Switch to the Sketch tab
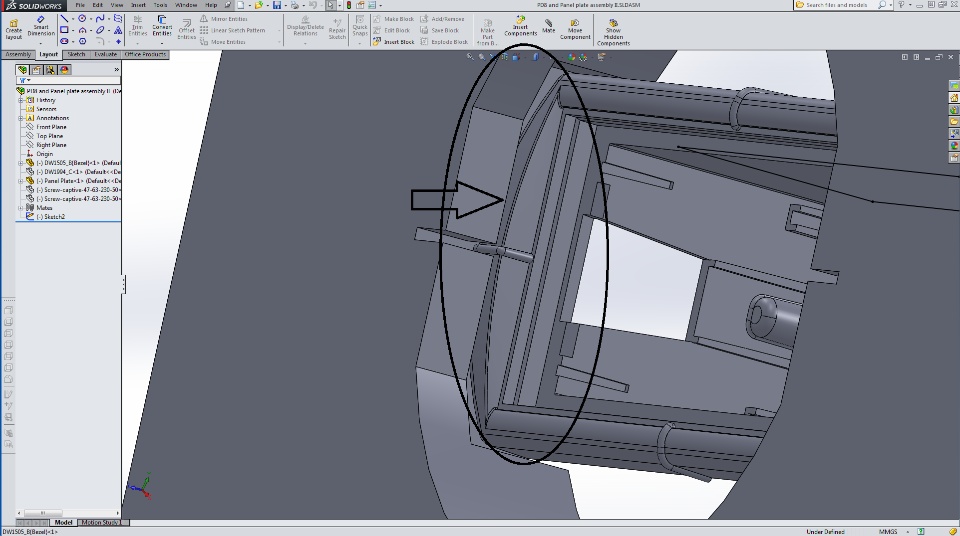 [x=76, y=55]
